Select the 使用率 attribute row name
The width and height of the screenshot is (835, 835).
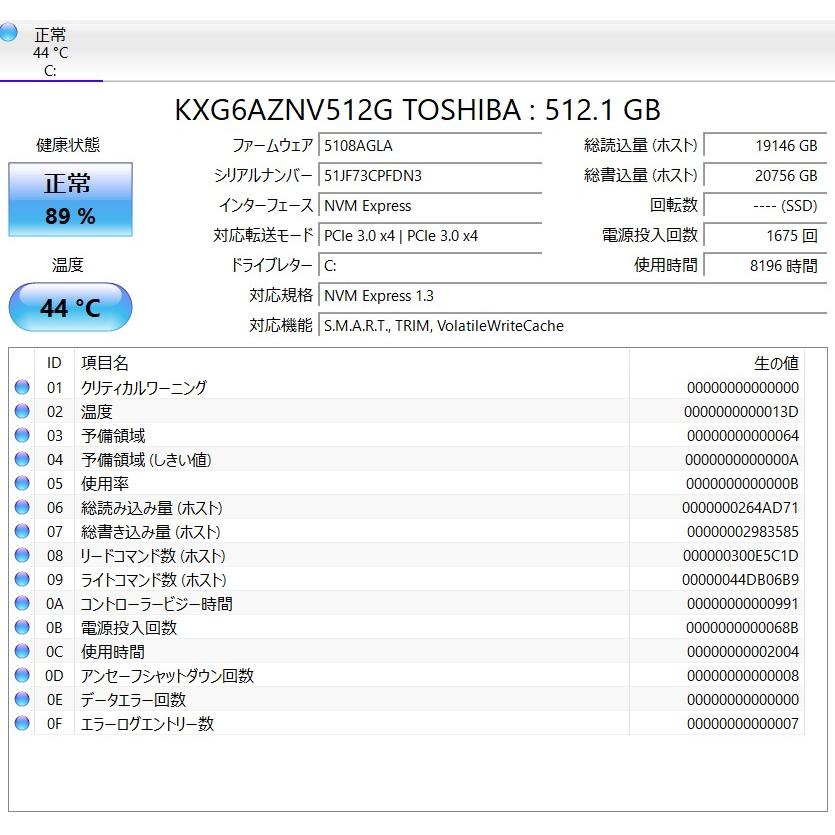[x=104, y=484]
